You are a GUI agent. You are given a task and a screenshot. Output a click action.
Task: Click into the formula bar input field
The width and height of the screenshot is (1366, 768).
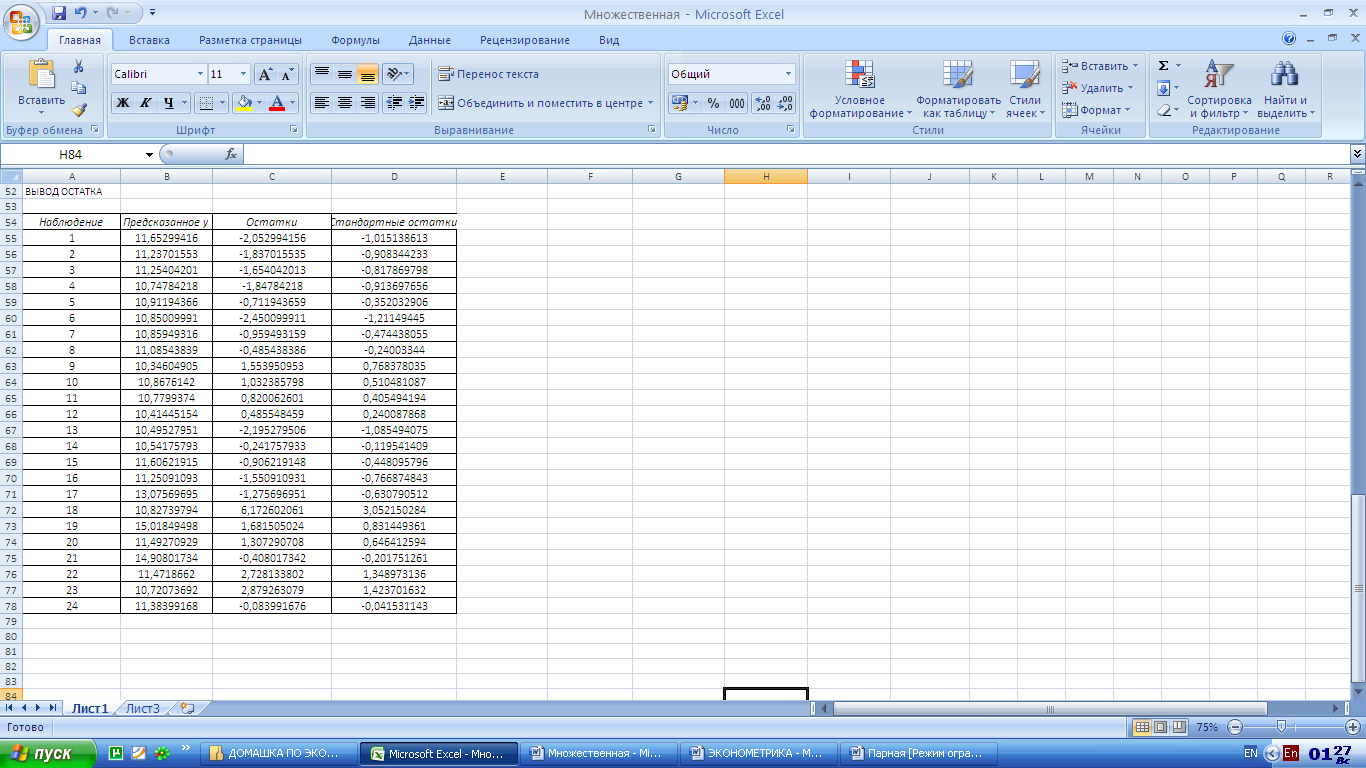pyautogui.click(x=797, y=154)
